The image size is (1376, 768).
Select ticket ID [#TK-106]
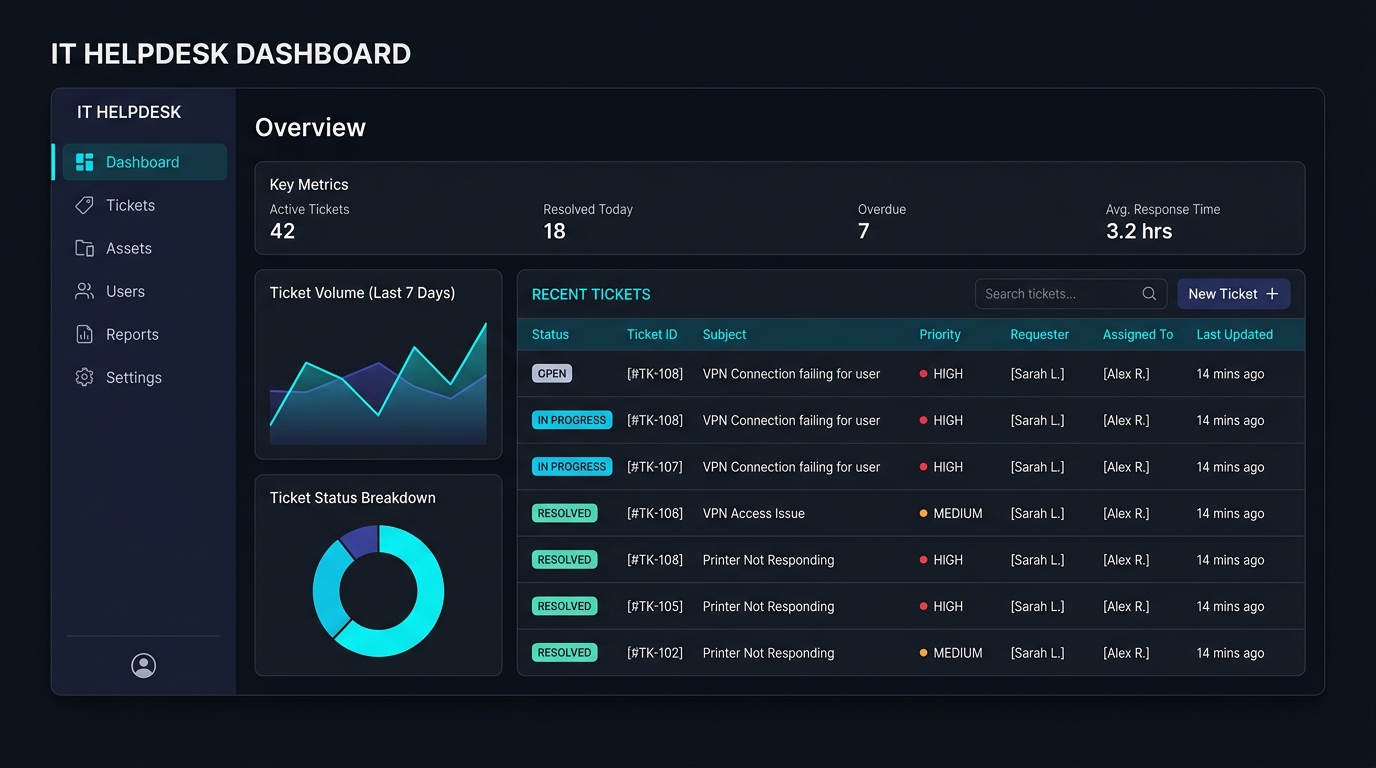click(x=655, y=513)
